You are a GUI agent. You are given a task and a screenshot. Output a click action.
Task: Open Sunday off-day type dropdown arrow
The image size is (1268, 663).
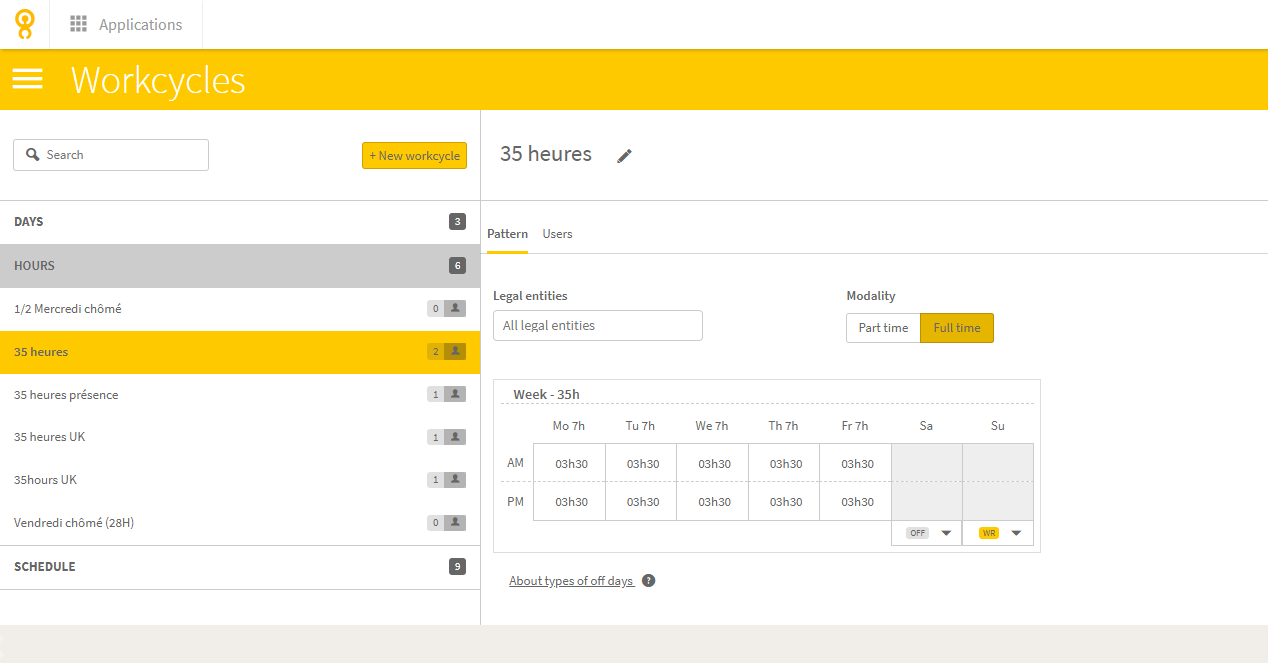point(1016,533)
